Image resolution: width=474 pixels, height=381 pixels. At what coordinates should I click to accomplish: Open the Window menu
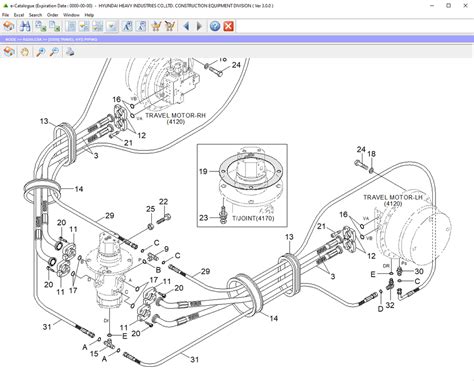click(x=71, y=15)
